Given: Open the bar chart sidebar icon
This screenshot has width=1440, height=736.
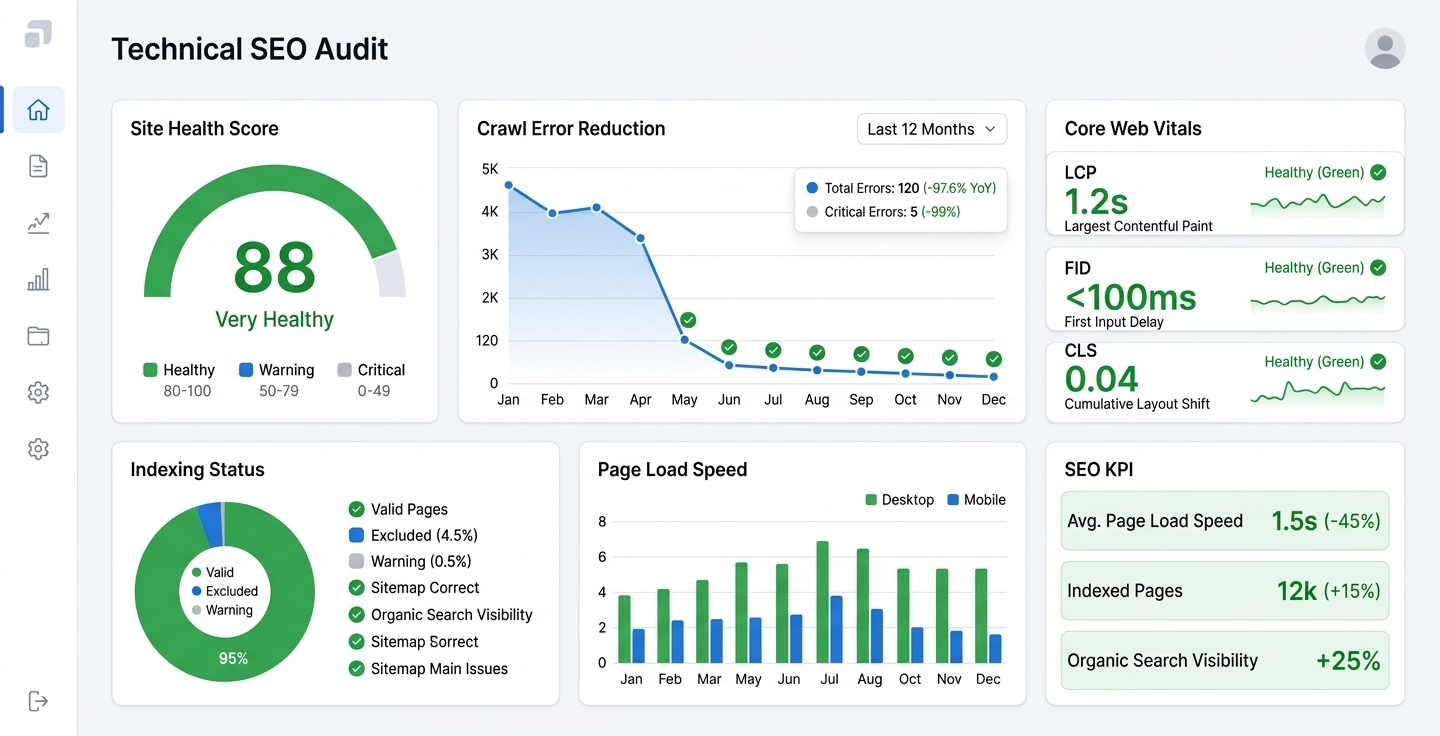Looking at the screenshot, I should (38, 280).
